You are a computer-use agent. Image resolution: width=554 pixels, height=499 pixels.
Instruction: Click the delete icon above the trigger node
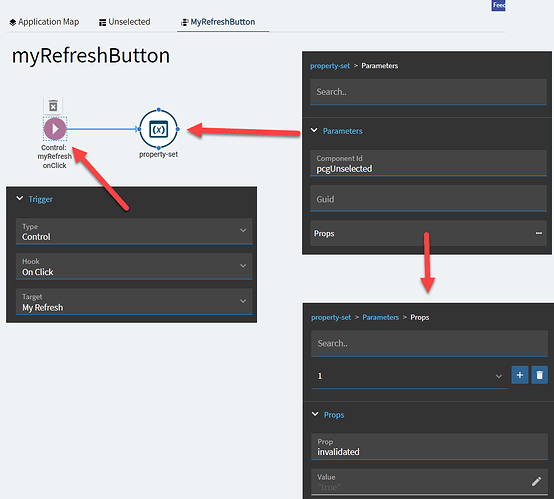(x=53, y=106)
